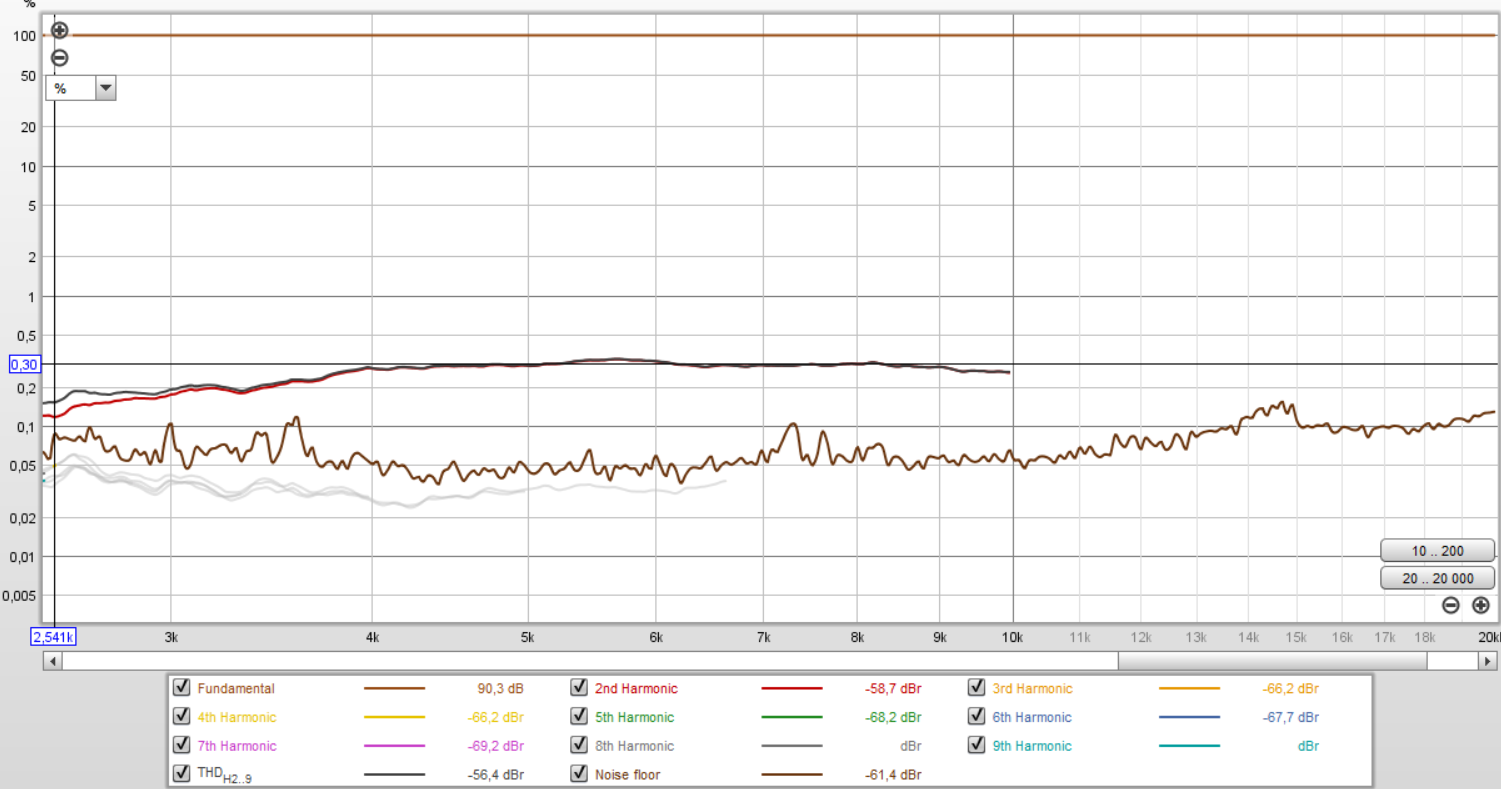
Task: Toggle the 5th Harmonic checkbox
Action: click(x=578, y=717)
